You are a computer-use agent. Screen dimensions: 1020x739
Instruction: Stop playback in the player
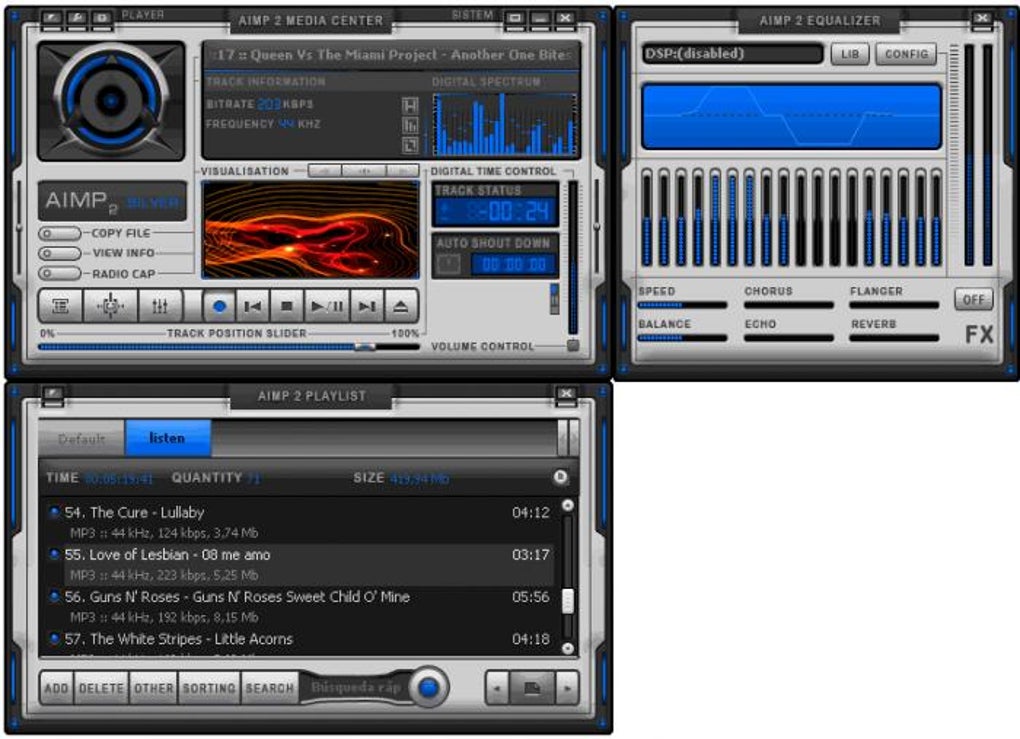click(x=286, y=306)
